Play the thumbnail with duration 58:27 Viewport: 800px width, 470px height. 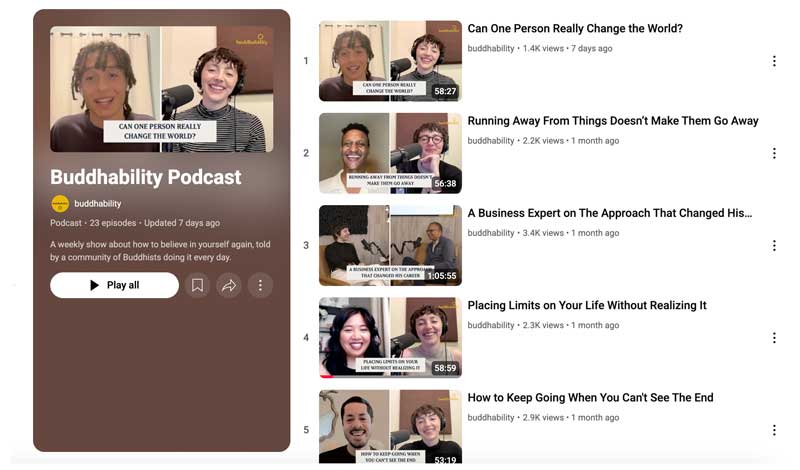click(x=390, y=61)
